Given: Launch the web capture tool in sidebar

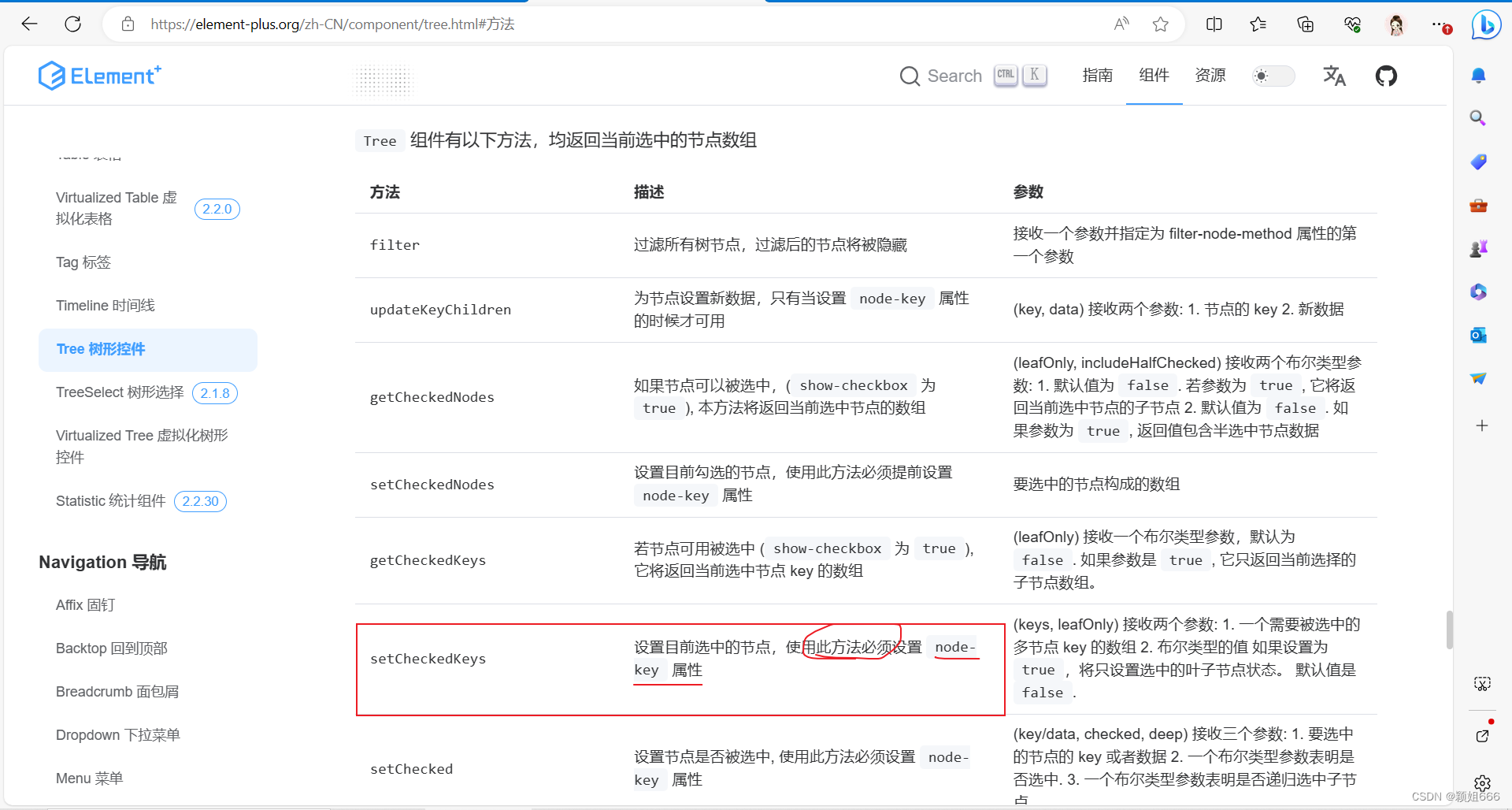Looking at the screenshot, I should pos(1481,683).
